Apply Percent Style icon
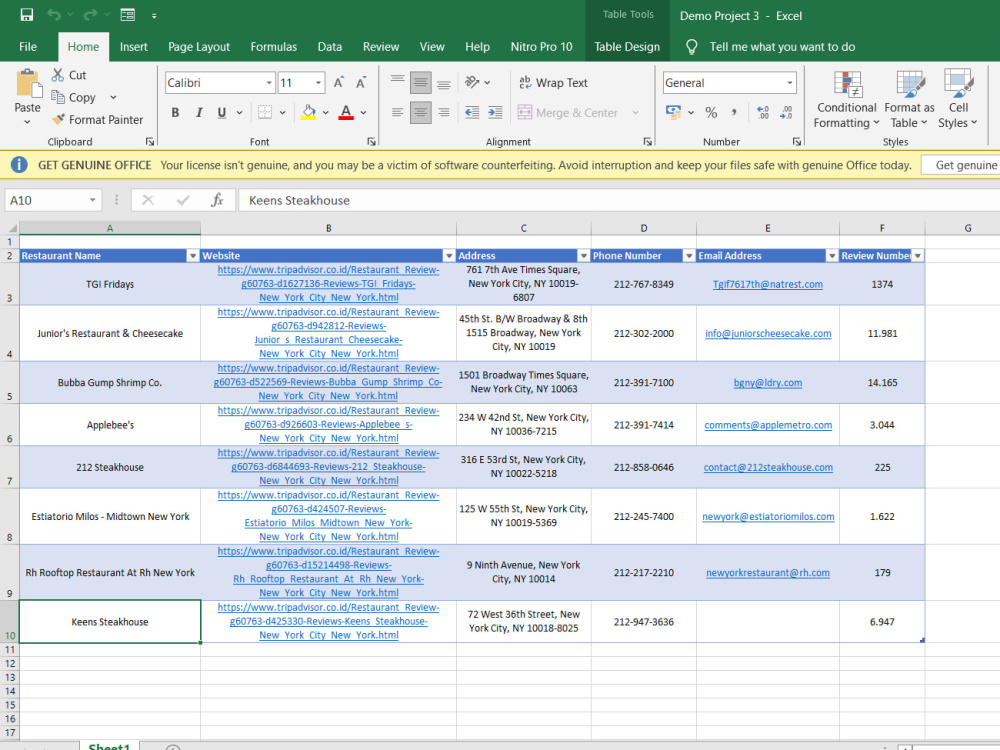 [x=711, y=112]
